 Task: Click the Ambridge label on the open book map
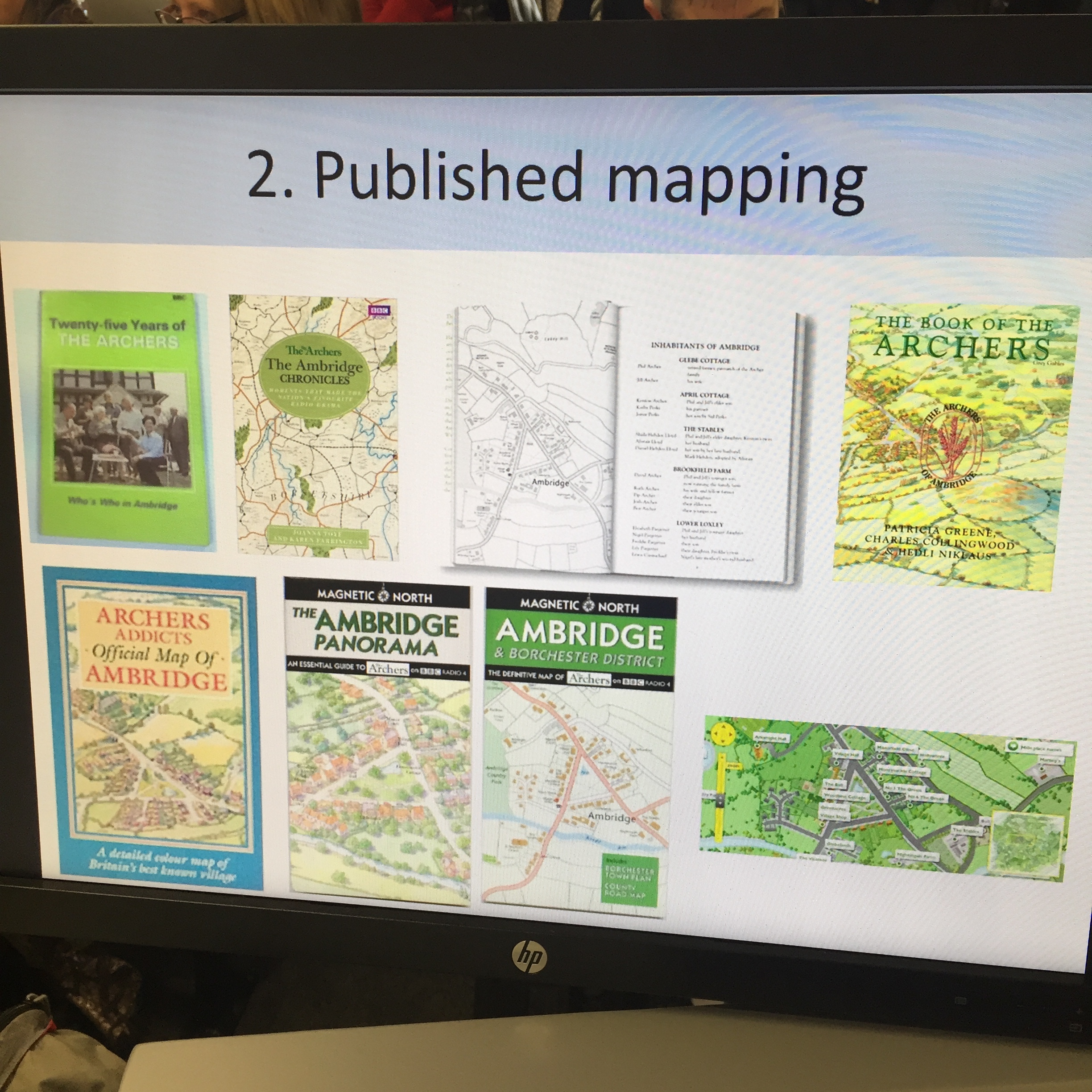click(550, 483)
